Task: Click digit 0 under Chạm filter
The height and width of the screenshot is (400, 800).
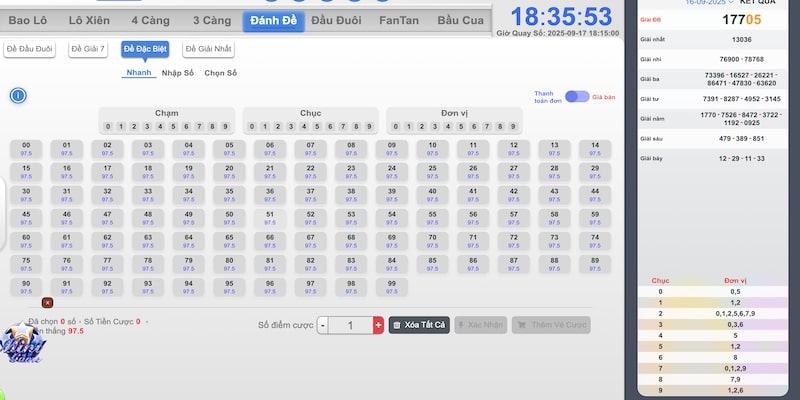Action: click(108, 127)
